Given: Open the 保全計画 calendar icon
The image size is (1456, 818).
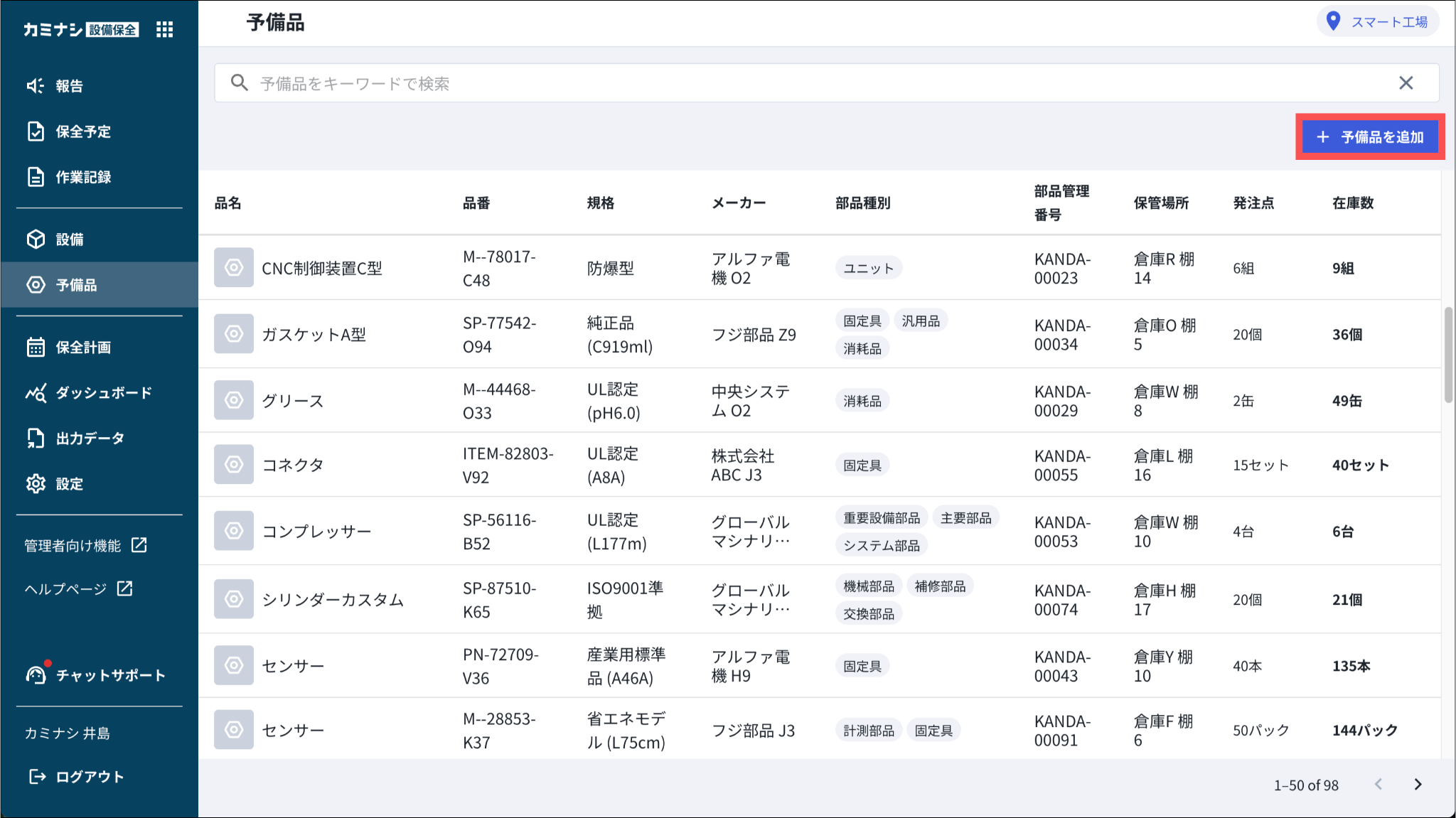Looking at the screenshot, I should tap(36, 348).
